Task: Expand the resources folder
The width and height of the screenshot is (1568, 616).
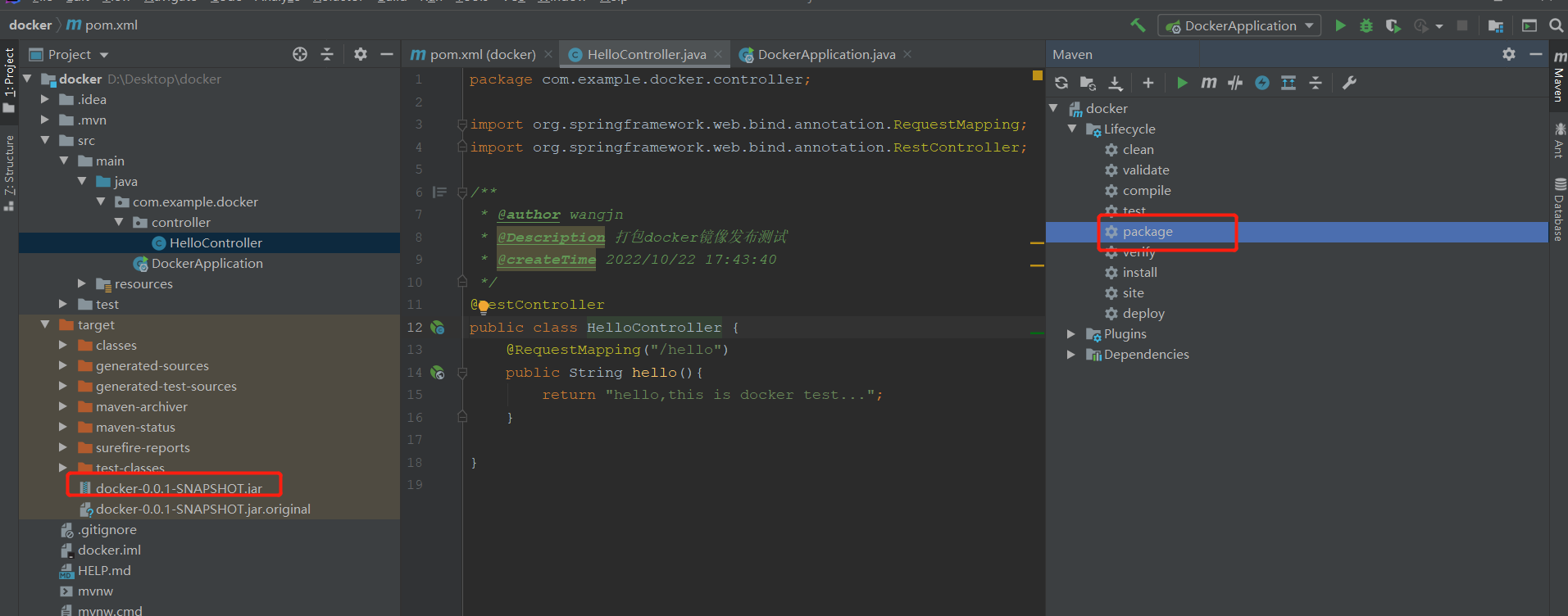Action: (x=81, y=283)
